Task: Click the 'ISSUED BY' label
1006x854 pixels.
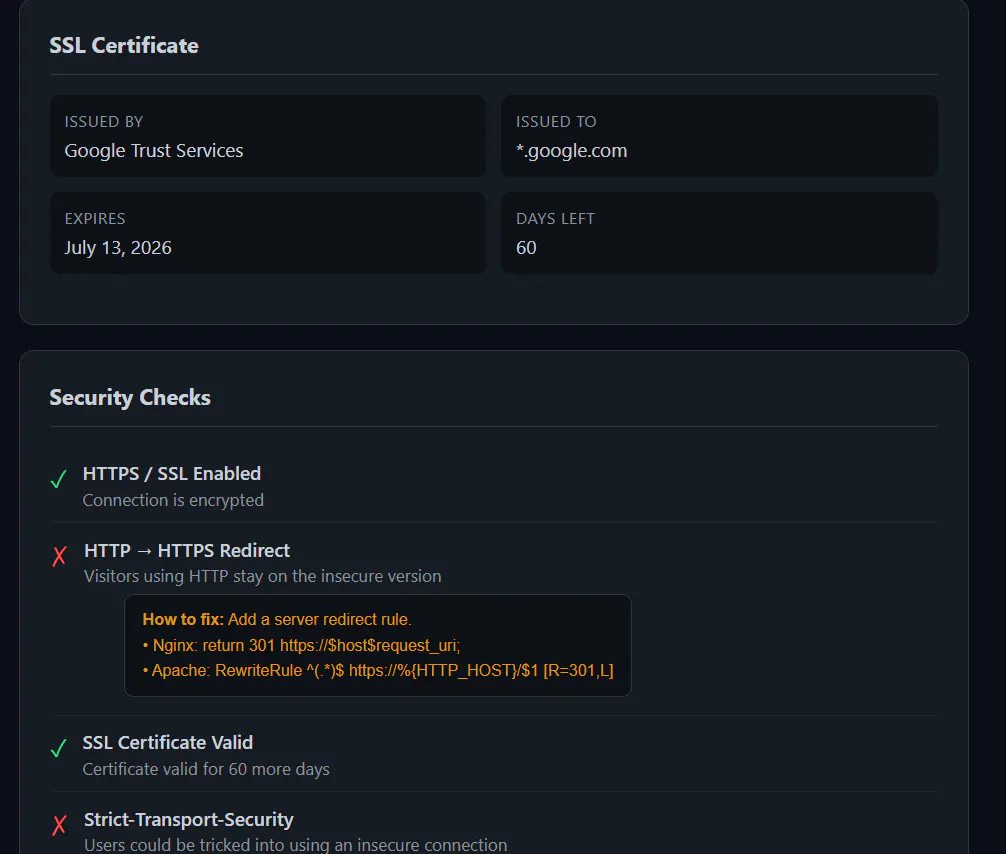Action: pos(103,122)
